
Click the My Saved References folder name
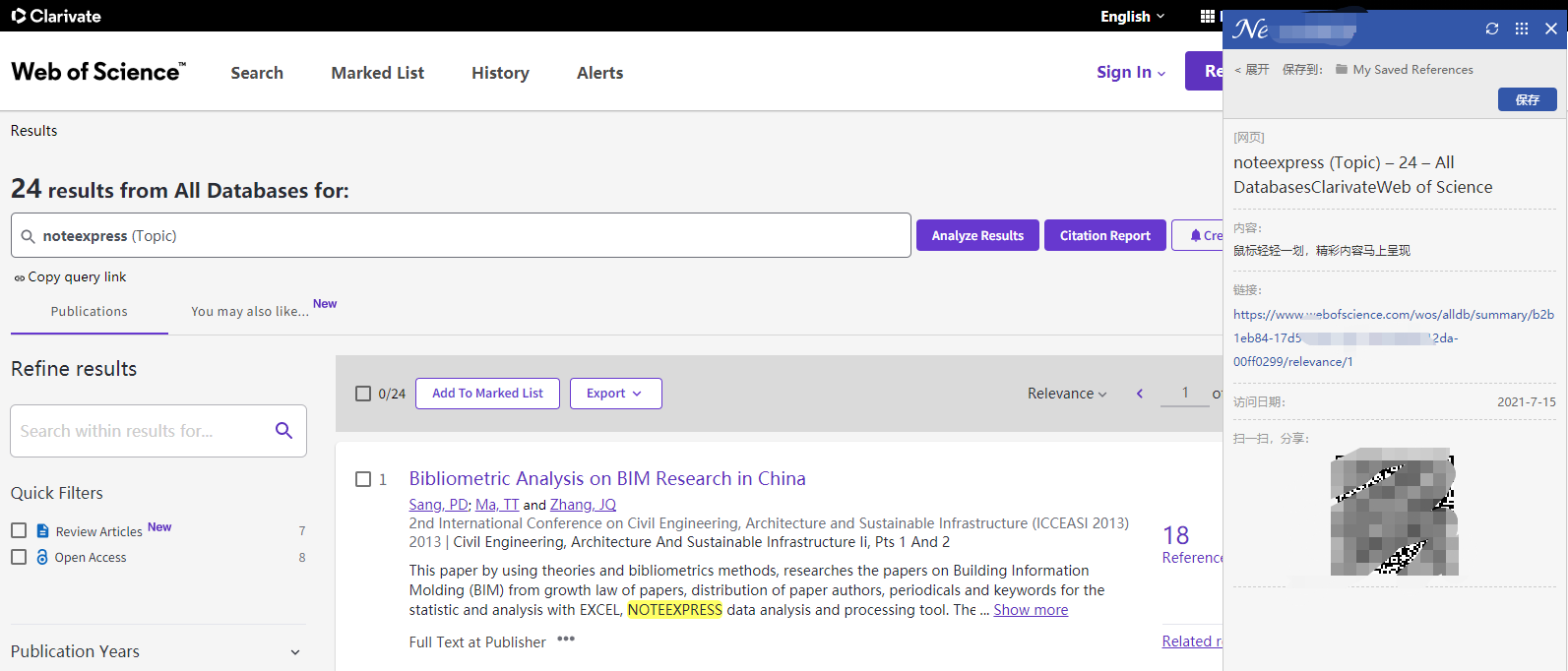click(x=1412, y=70)
